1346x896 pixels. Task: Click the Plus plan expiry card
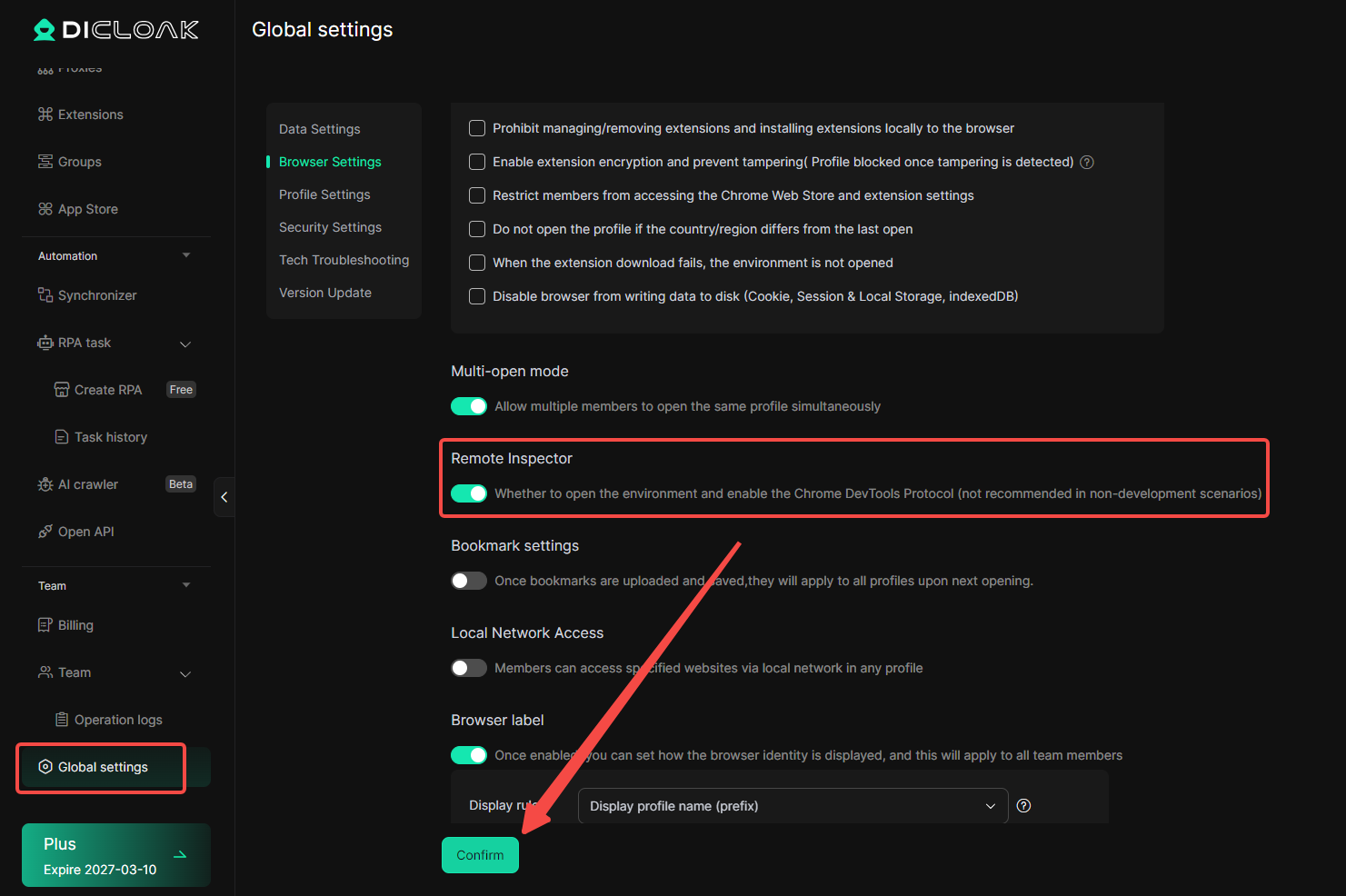[116, 855]
